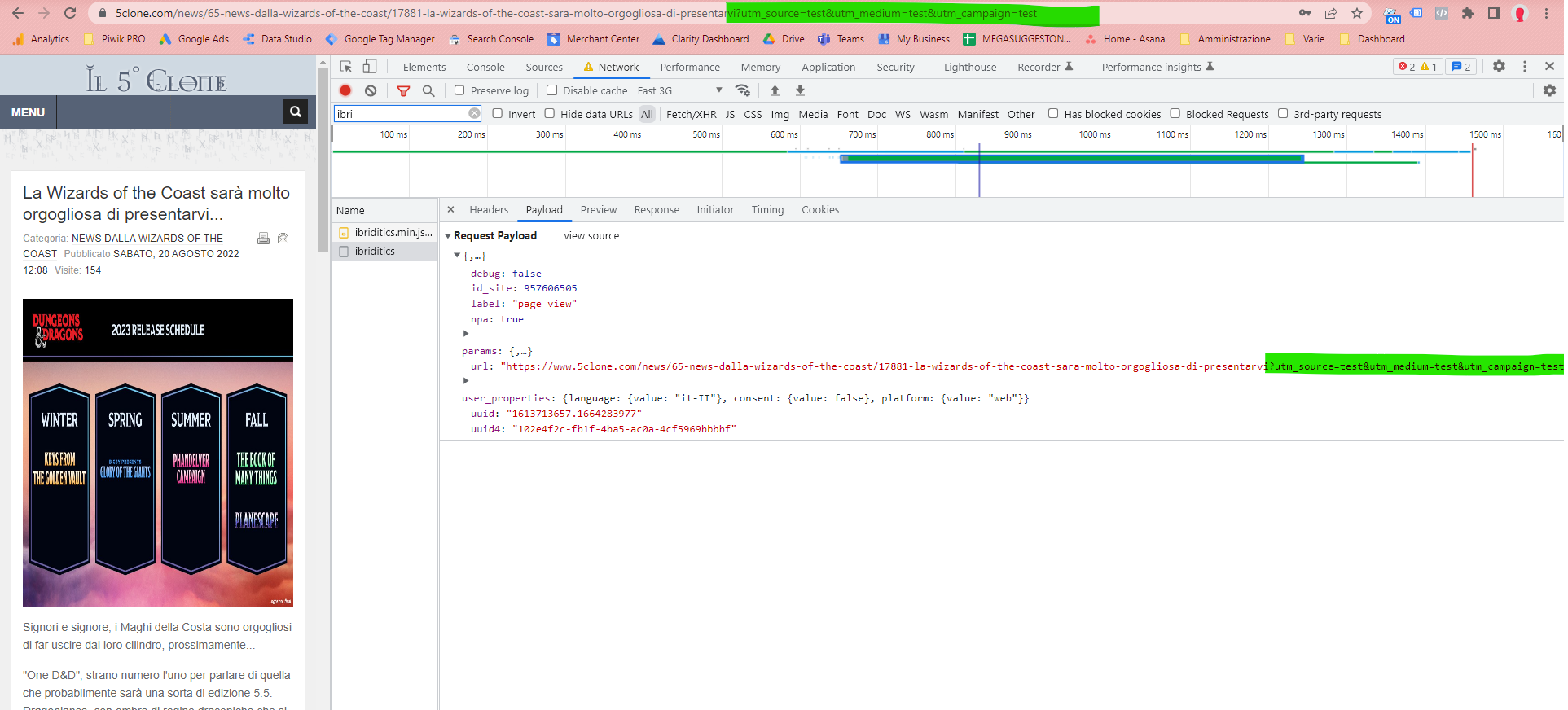Screen dimensions: 1568x710
Task: Check Has blocked cookies
Action: click(x=1053, y=113)
